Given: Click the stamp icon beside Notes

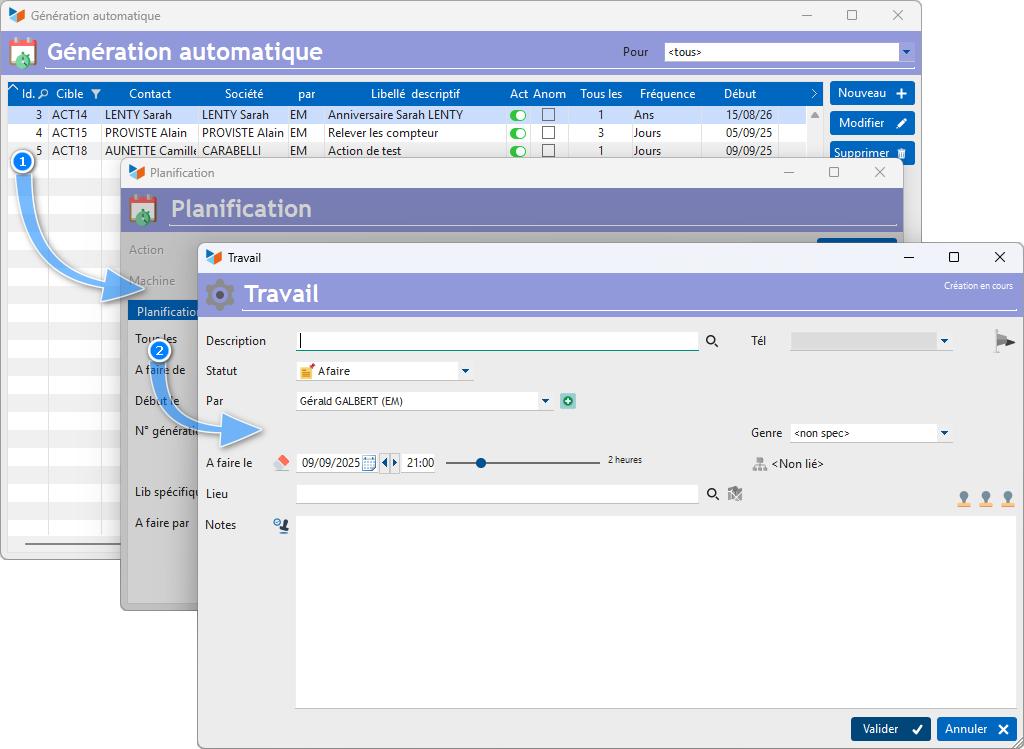Looking at the screenshot, I should tap(281, 525).
